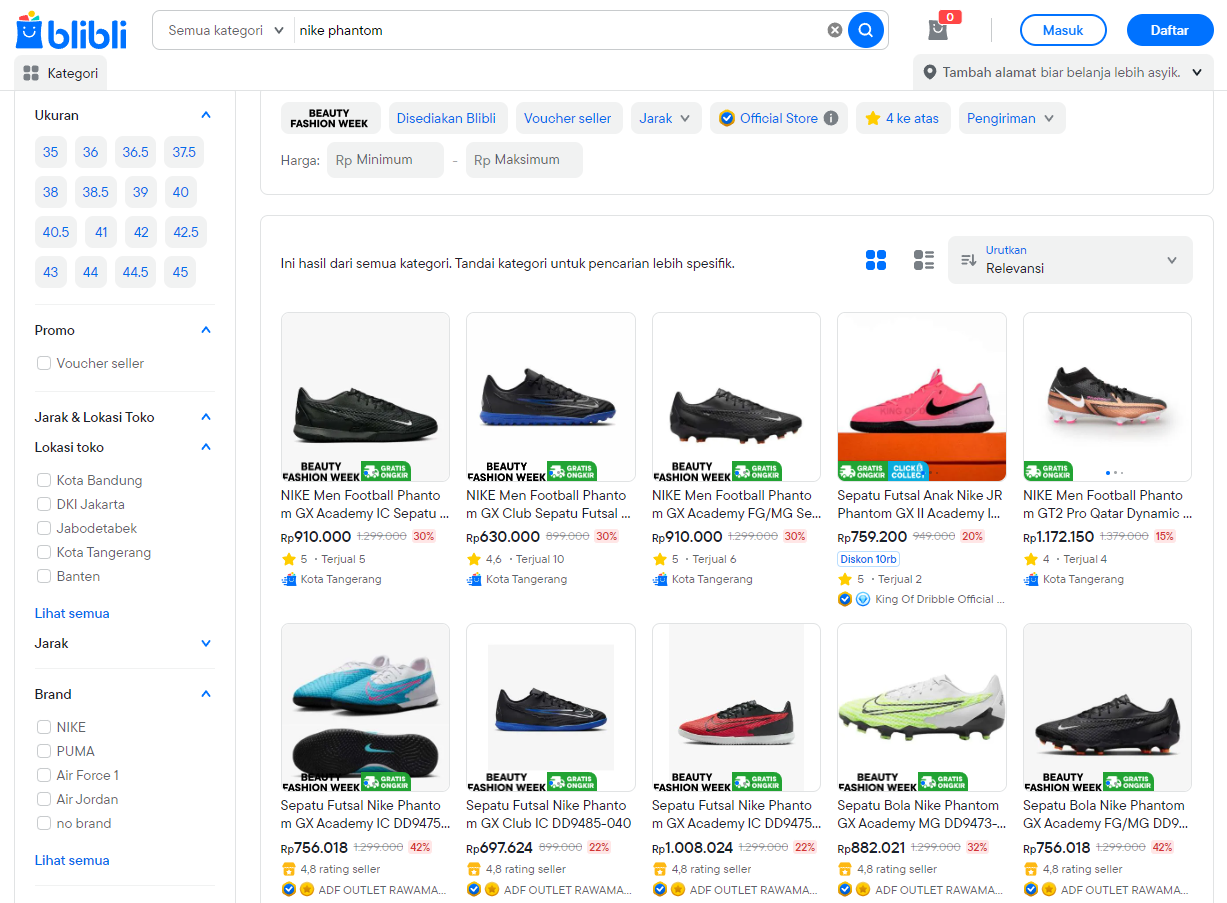This screenshot has width=1227, height=903.
Task: Enable the Jabodetabek location filter
Action: coord(44,528)
